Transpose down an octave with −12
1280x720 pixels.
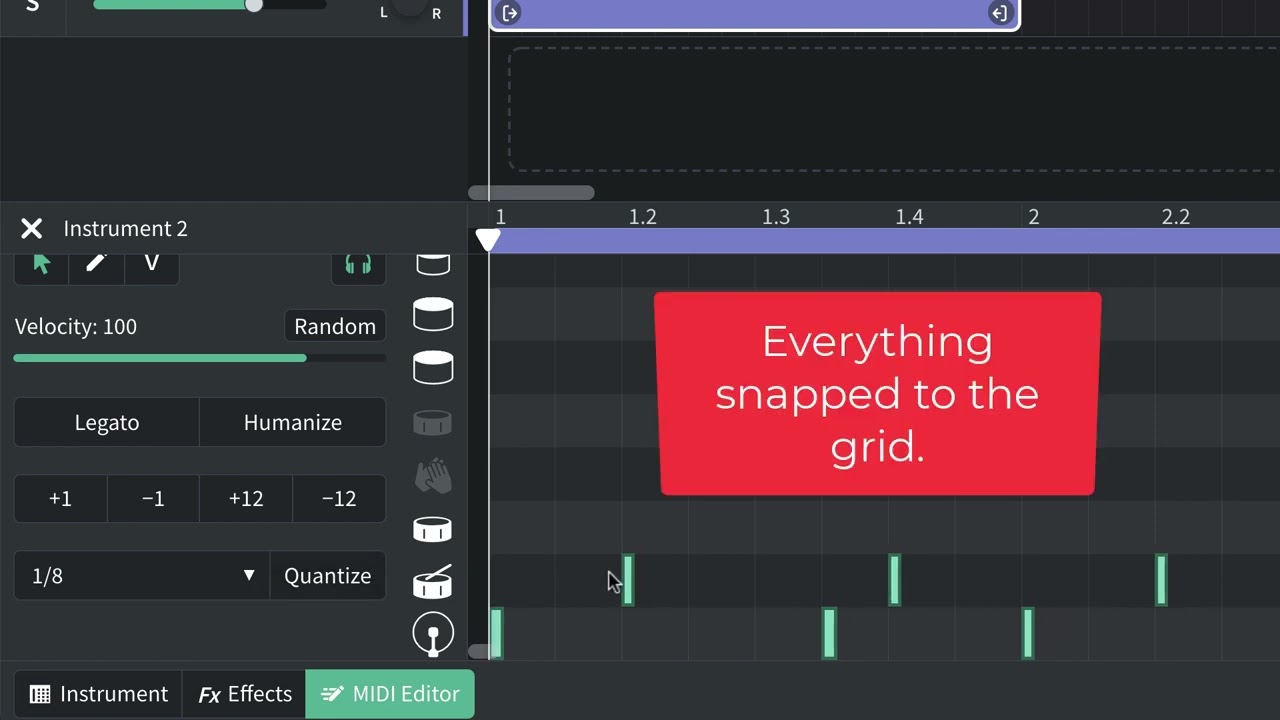[x=339, y=498]
